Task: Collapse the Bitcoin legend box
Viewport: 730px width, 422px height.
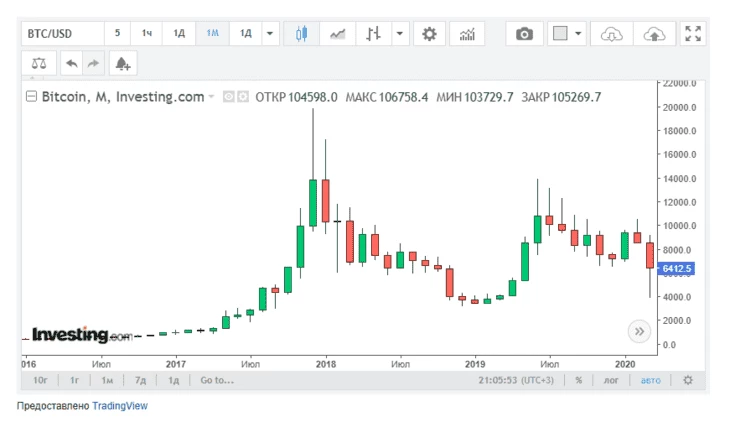Action: coord(30,97)
